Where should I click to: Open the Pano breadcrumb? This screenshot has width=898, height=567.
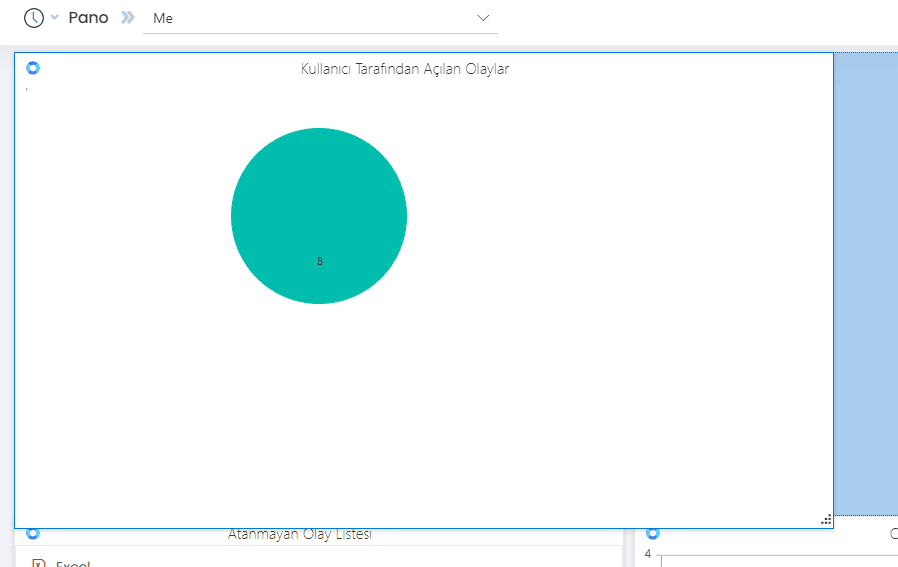click(88, 18)
